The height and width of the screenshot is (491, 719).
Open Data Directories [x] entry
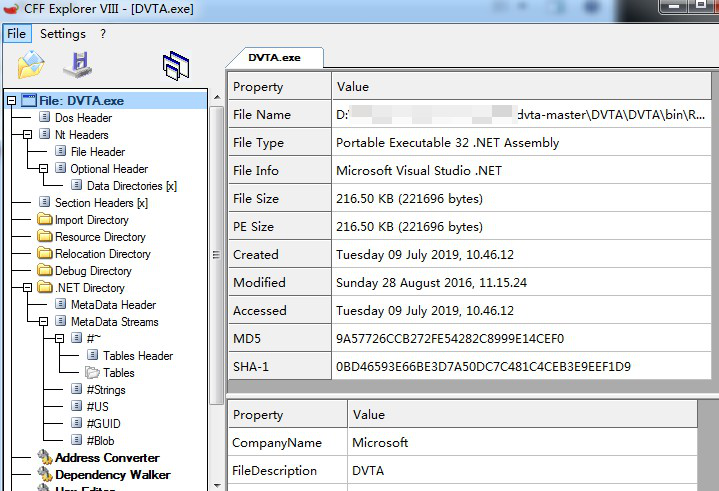tap(132, 186)
